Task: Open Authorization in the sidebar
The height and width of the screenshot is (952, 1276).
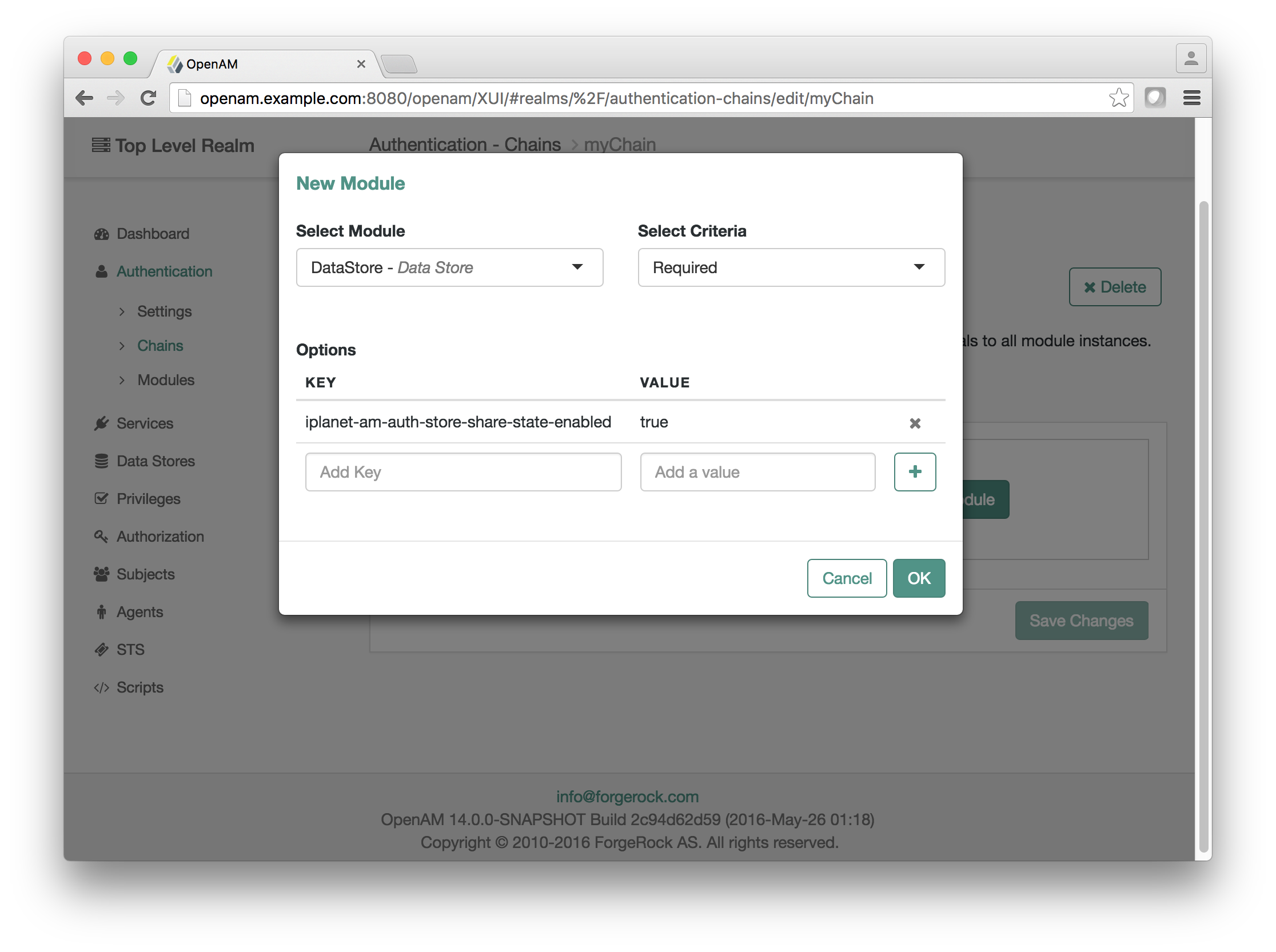Action: pos(160,537)
